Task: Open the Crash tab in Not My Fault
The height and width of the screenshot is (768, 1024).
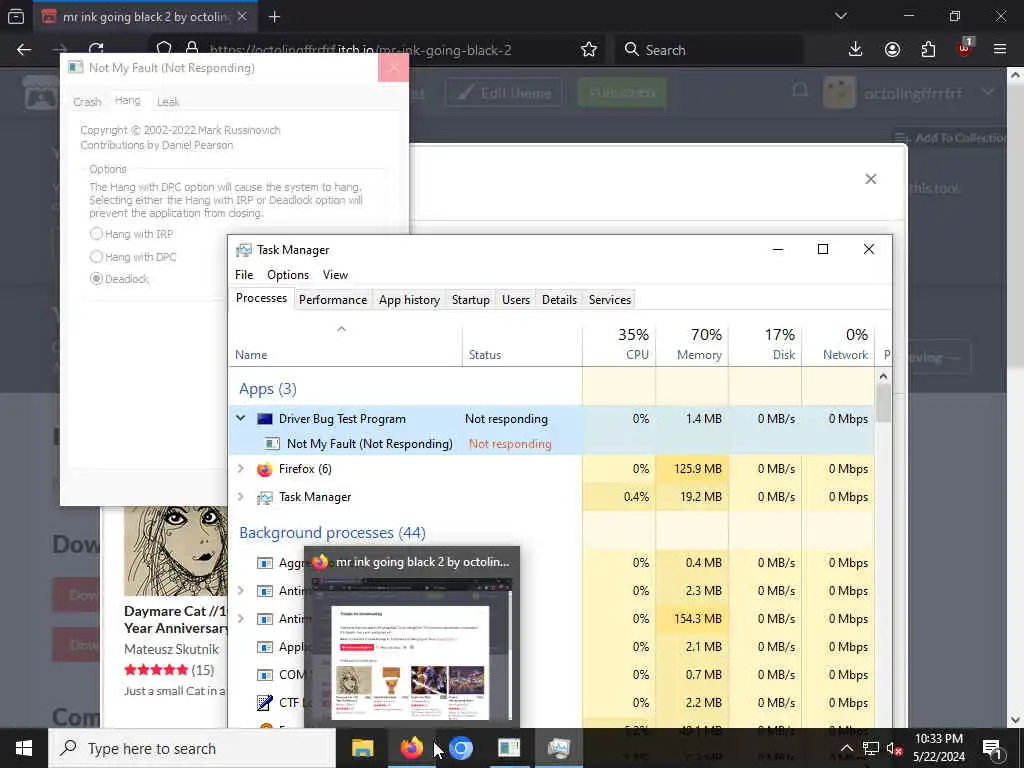Action: coord(87,102)
